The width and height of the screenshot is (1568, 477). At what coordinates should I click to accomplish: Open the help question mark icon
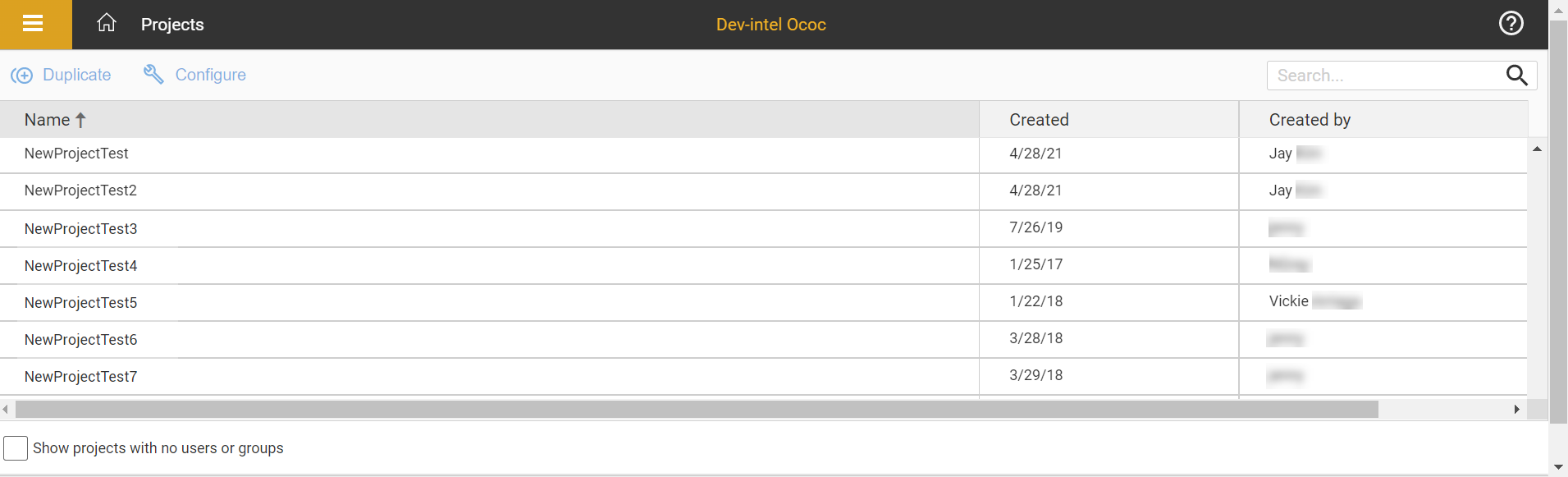click(x=1511, y=23)
